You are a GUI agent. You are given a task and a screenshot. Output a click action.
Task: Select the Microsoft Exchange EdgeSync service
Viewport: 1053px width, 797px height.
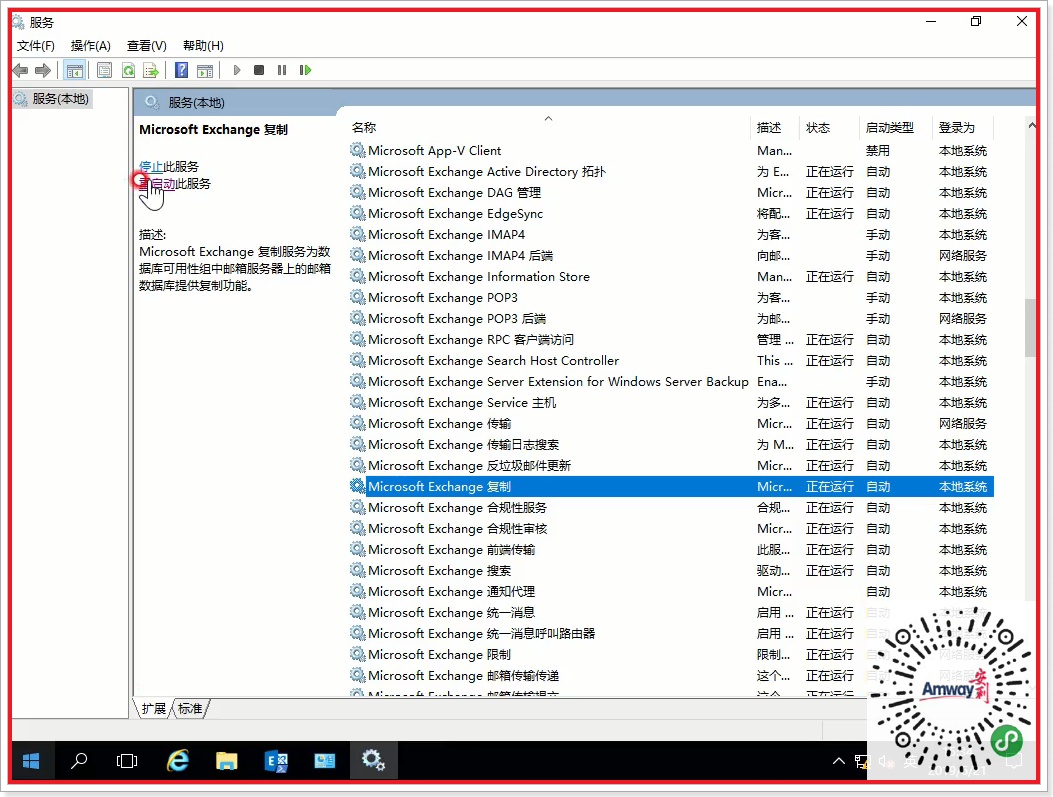tap(672, 214)
